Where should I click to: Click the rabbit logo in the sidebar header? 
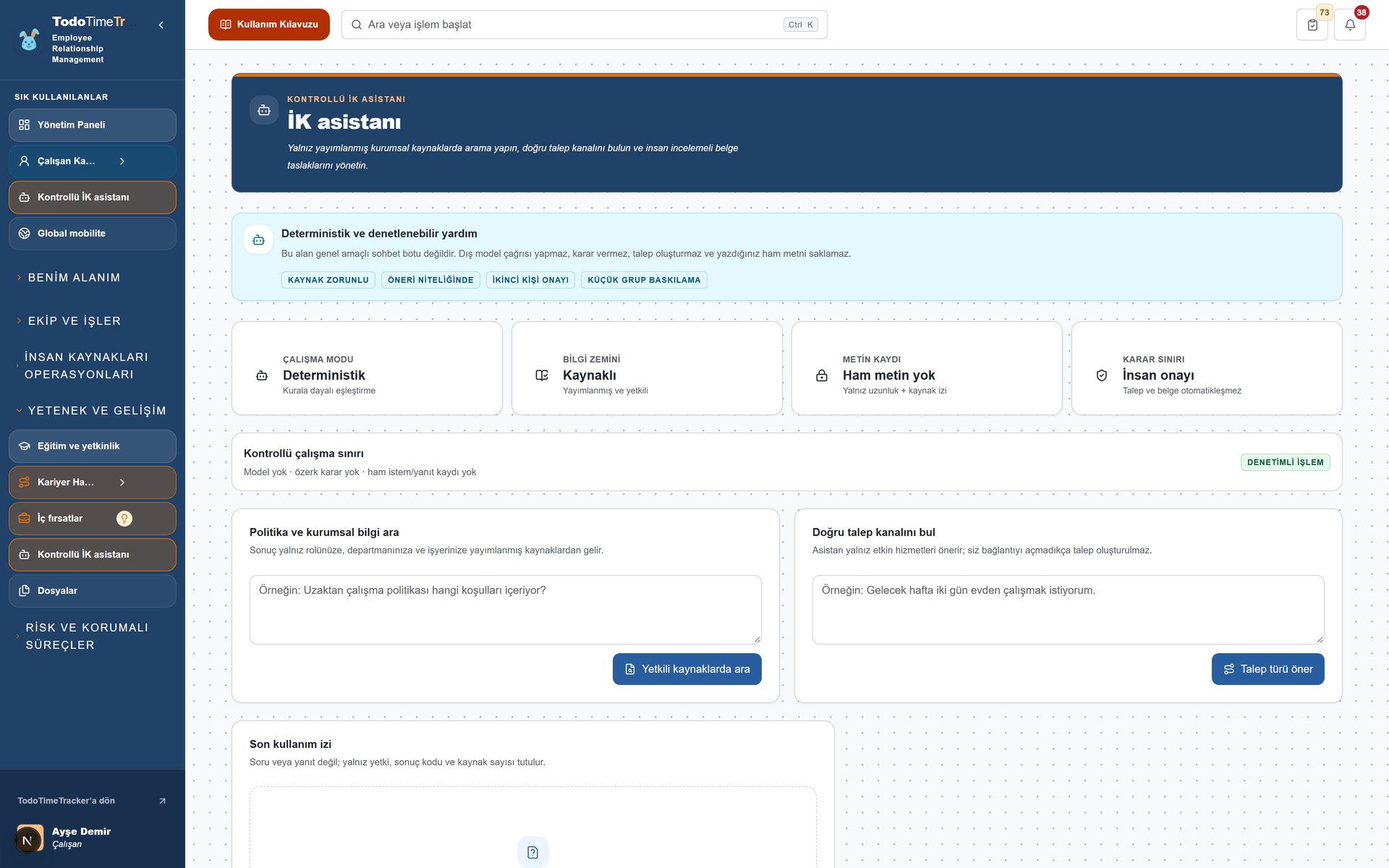(x=29, y=41)
